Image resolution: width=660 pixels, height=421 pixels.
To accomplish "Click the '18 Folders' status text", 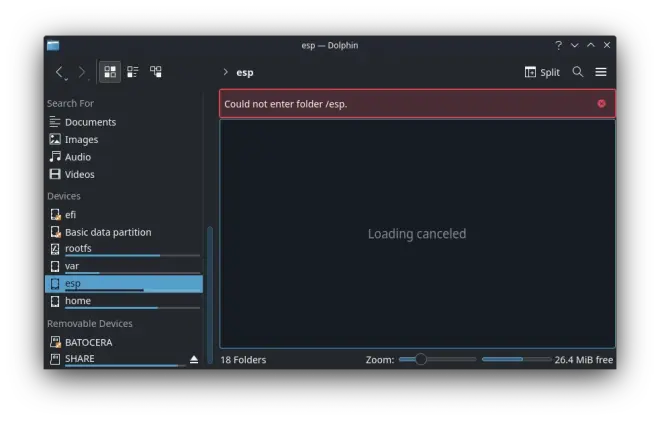I will [243, 360].
